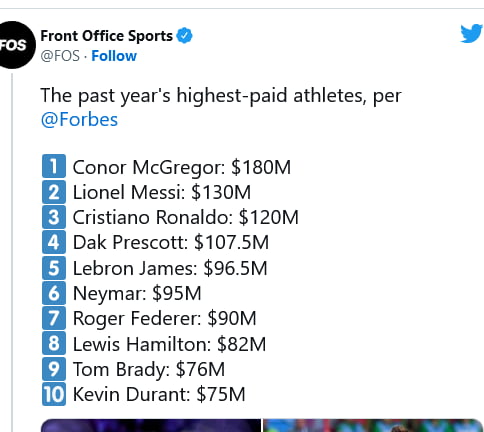Click the blue verified badge

(x=184, y=36)
